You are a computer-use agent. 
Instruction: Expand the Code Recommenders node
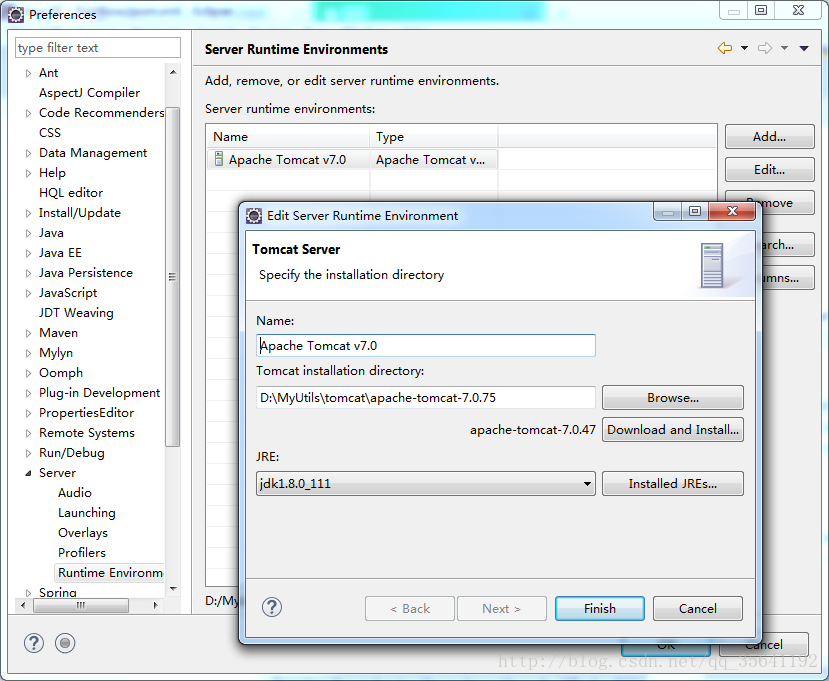tap(29, 113)
